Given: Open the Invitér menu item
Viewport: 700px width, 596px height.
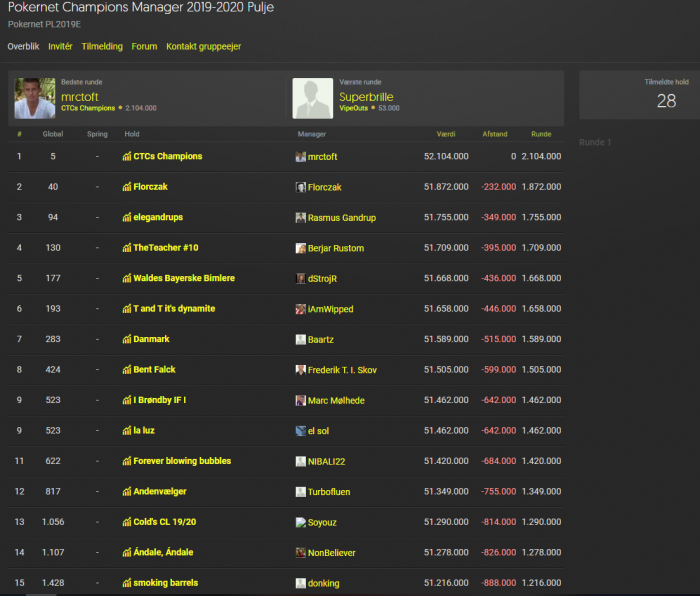Looking at the screenshot, I should pos(60,46).
